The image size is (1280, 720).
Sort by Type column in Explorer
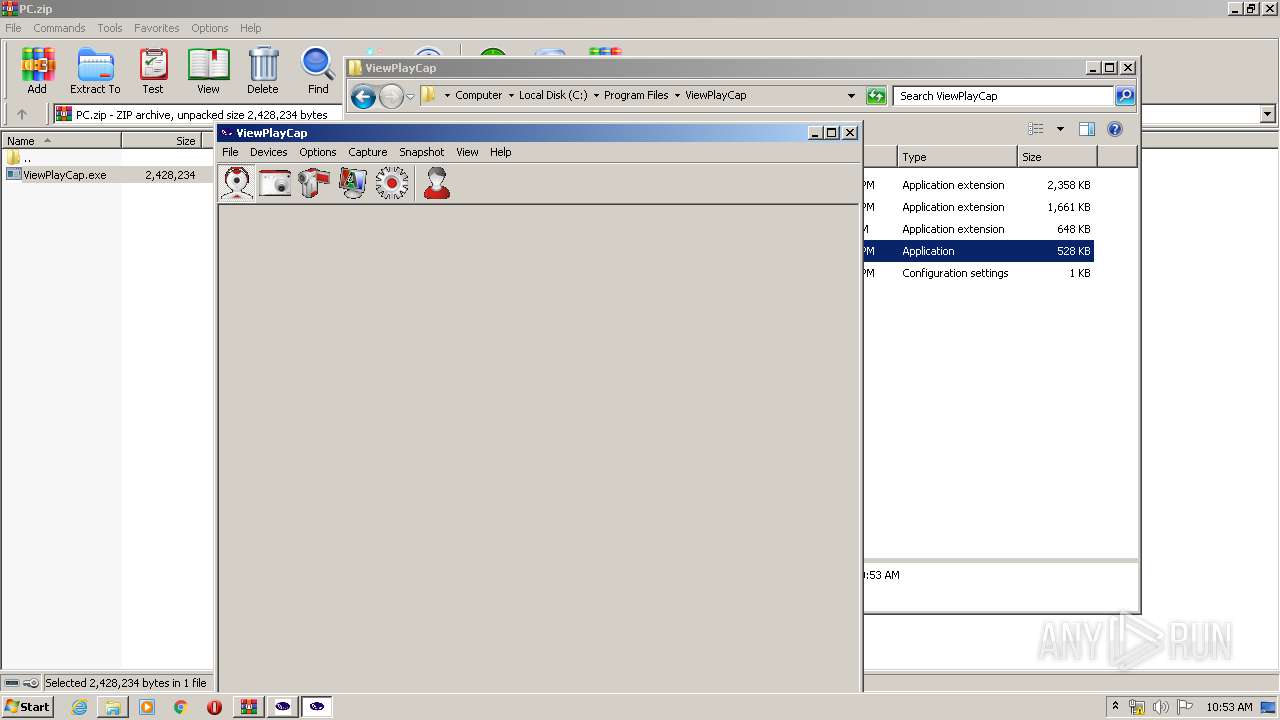(957, 157)
